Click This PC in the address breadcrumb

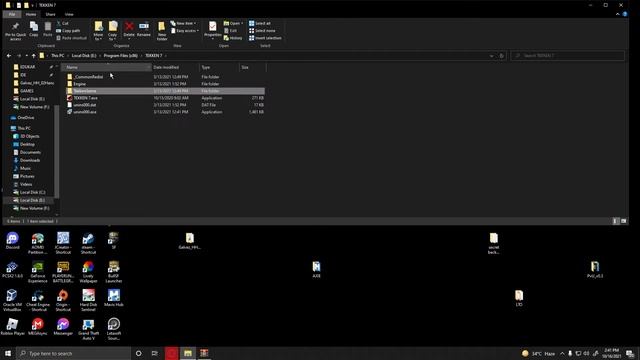pos(58,56)
